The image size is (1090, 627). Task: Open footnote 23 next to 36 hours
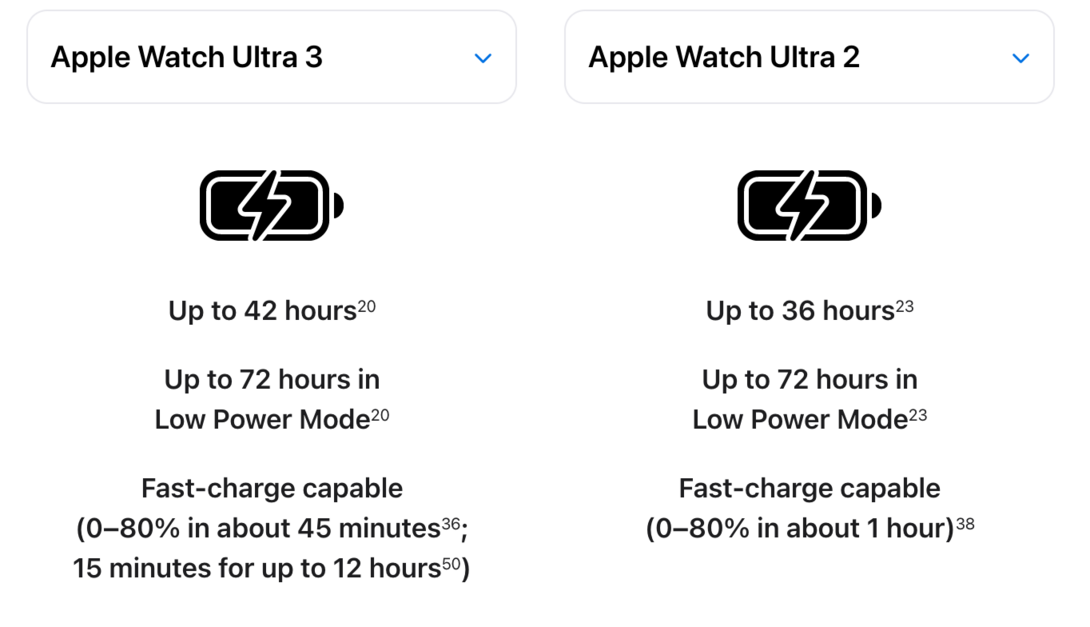[904, 306]
